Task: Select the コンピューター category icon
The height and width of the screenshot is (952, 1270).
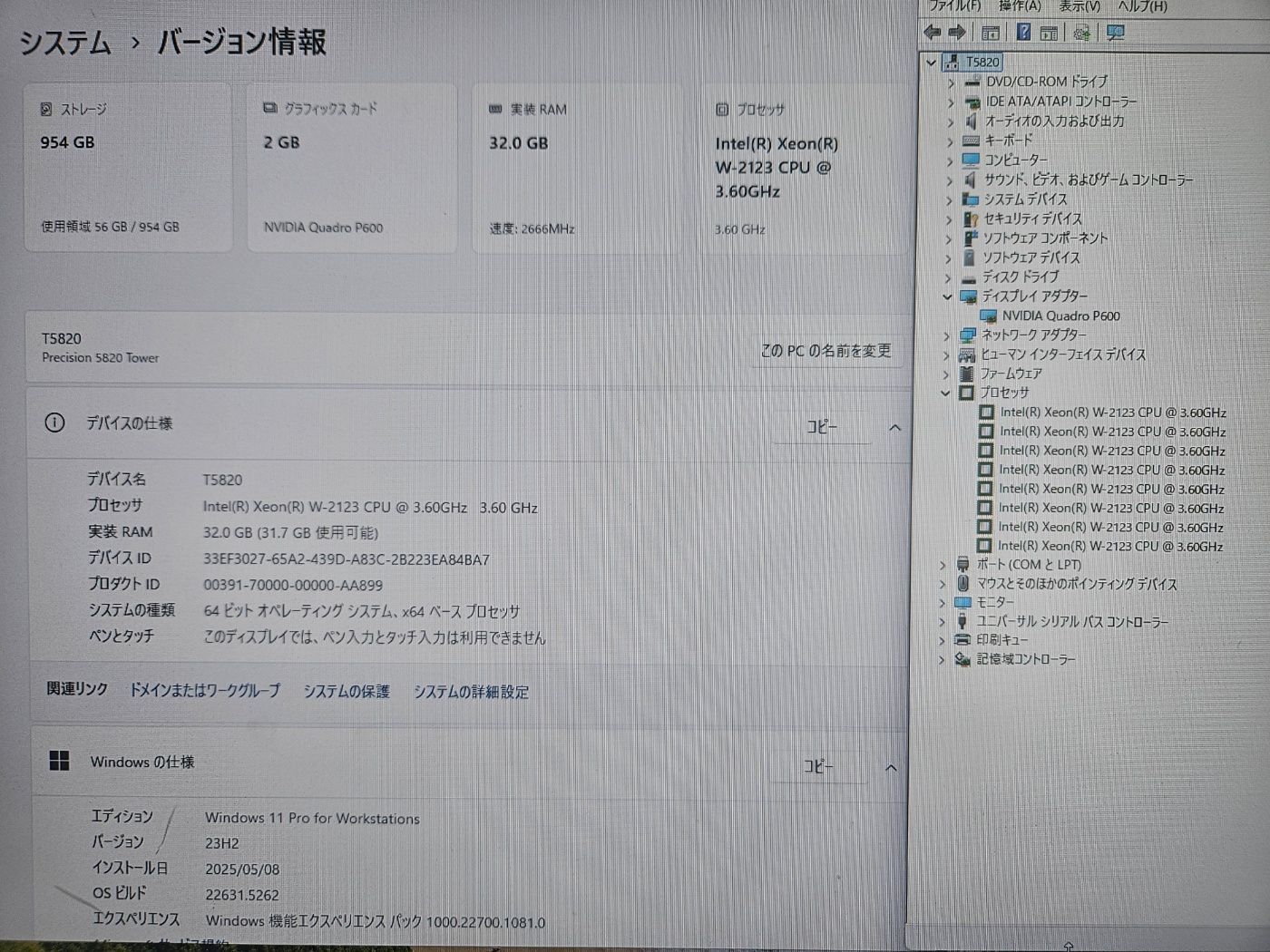Action: pyautogui.click(x=971, y=160)
